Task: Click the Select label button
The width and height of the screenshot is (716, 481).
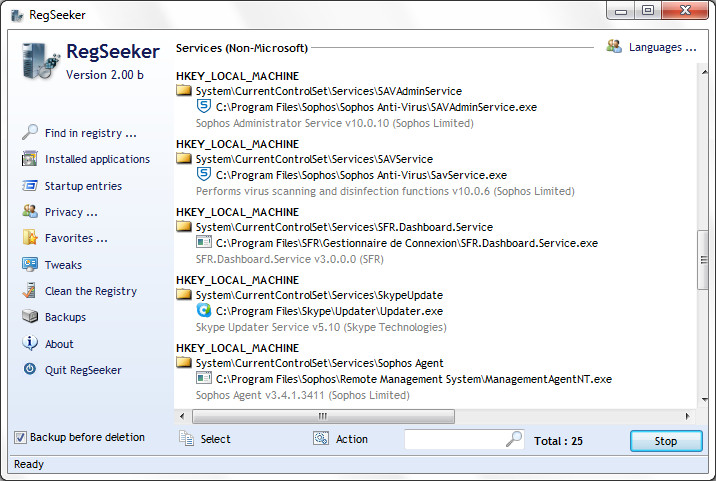Action: pos(216,439)
